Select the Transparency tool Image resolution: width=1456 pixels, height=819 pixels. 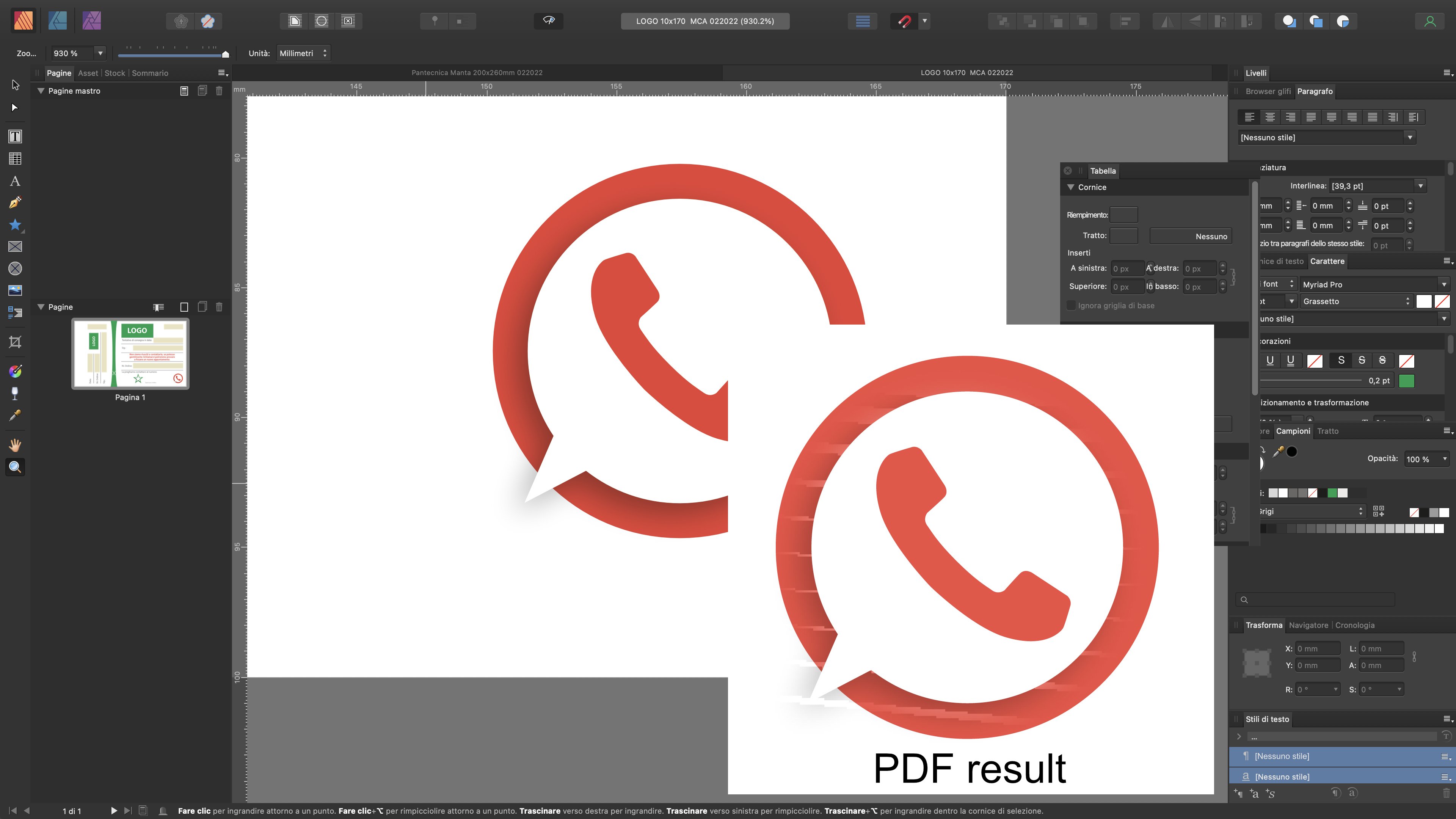point(15,394)
